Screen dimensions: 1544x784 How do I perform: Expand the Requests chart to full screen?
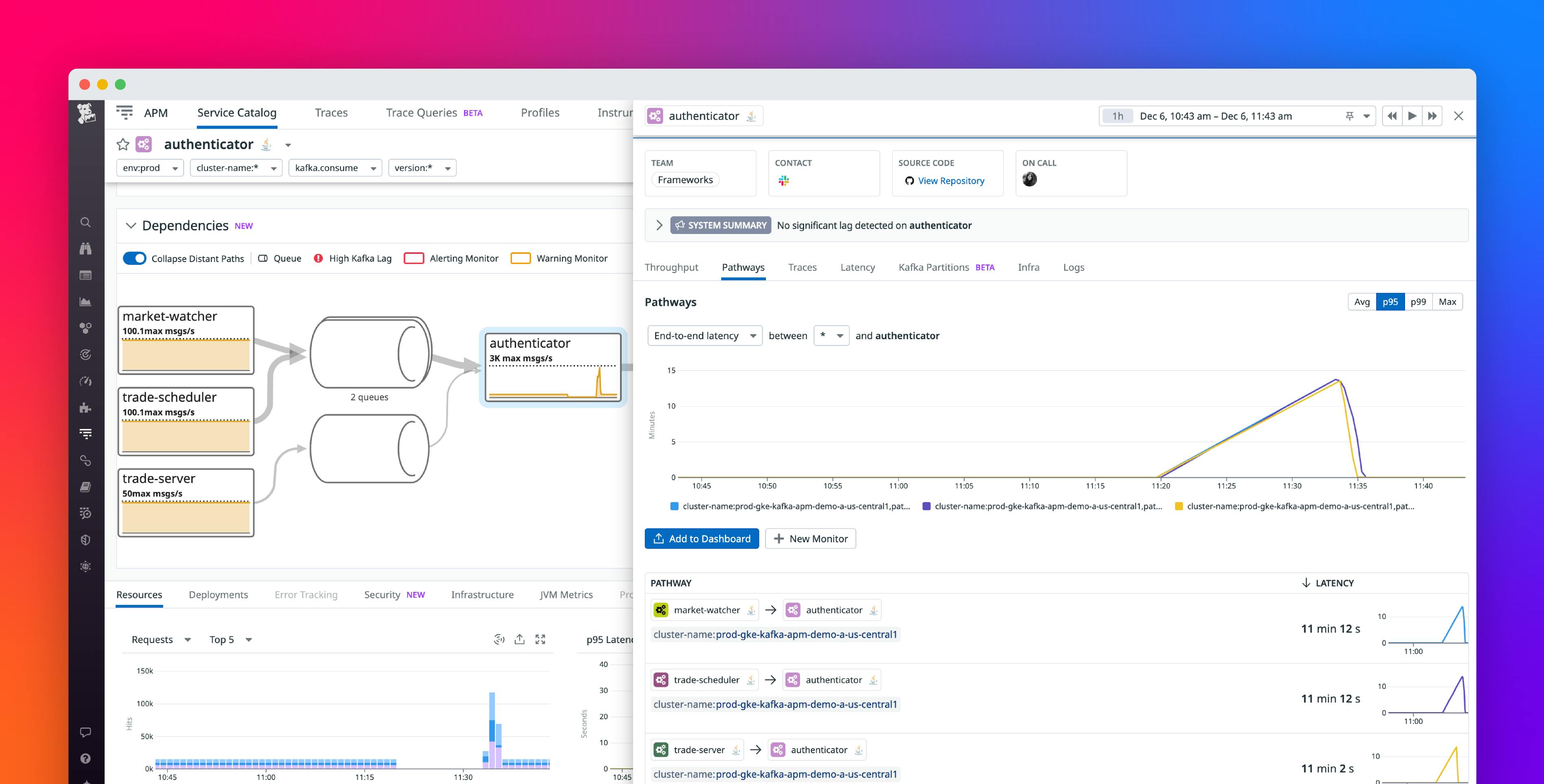540,639
